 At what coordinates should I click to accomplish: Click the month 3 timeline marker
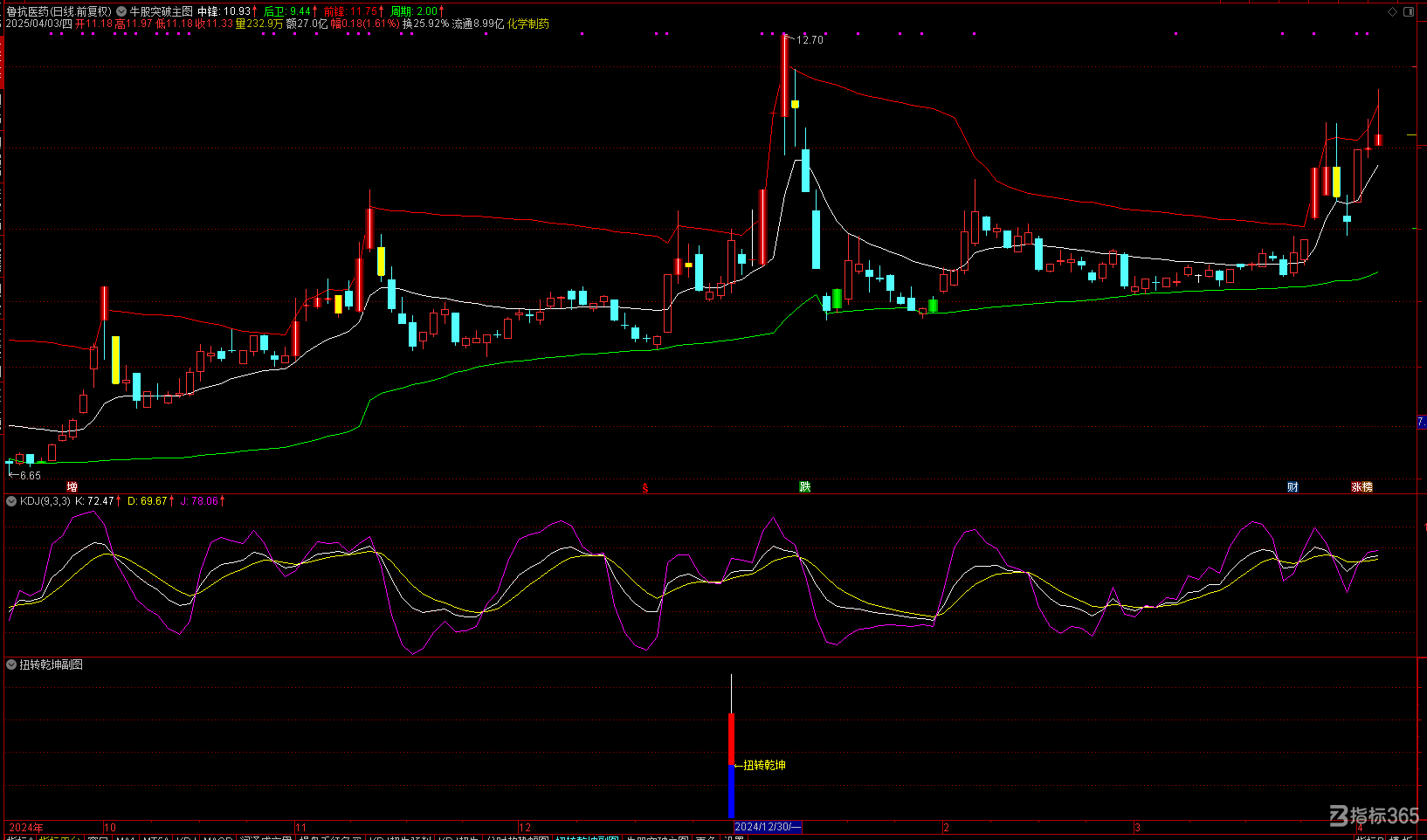[1137, 827]
